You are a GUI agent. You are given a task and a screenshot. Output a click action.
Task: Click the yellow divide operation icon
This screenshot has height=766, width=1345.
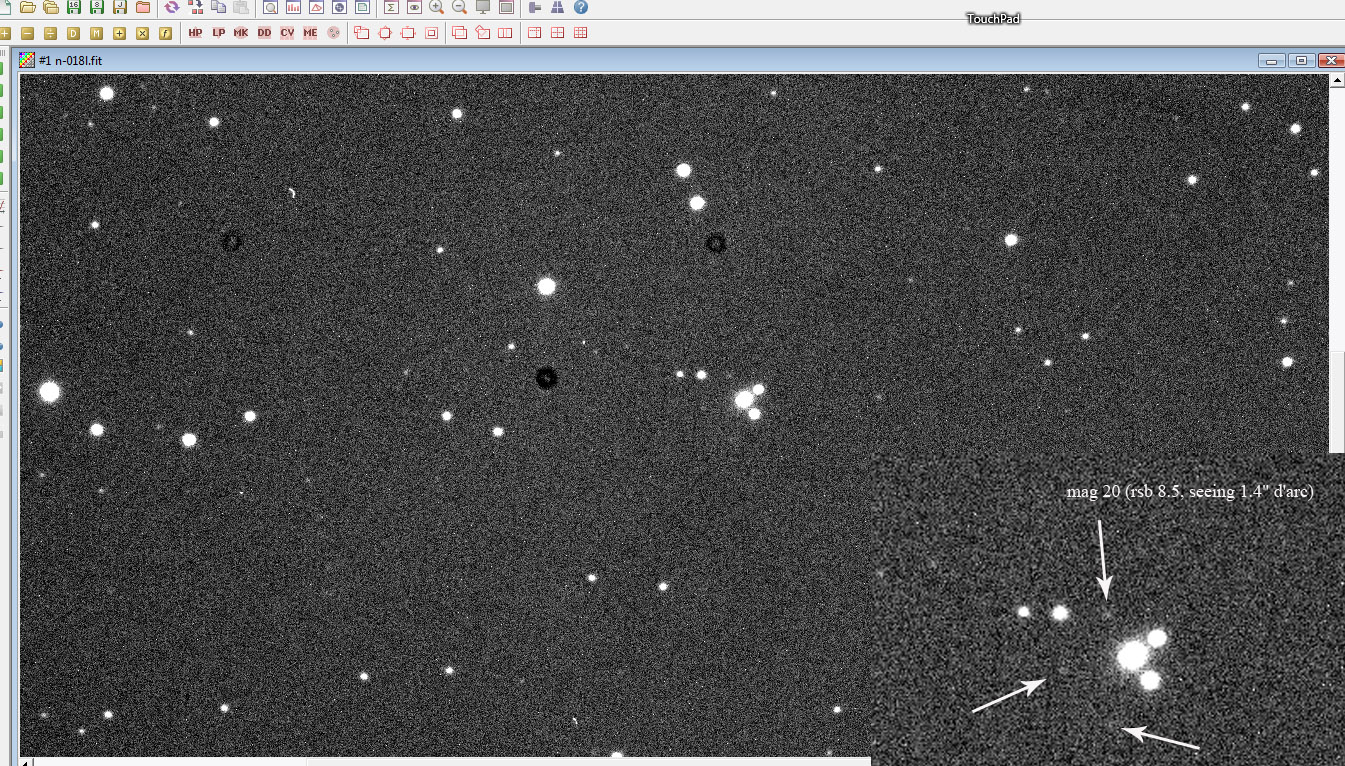point(51,33)
